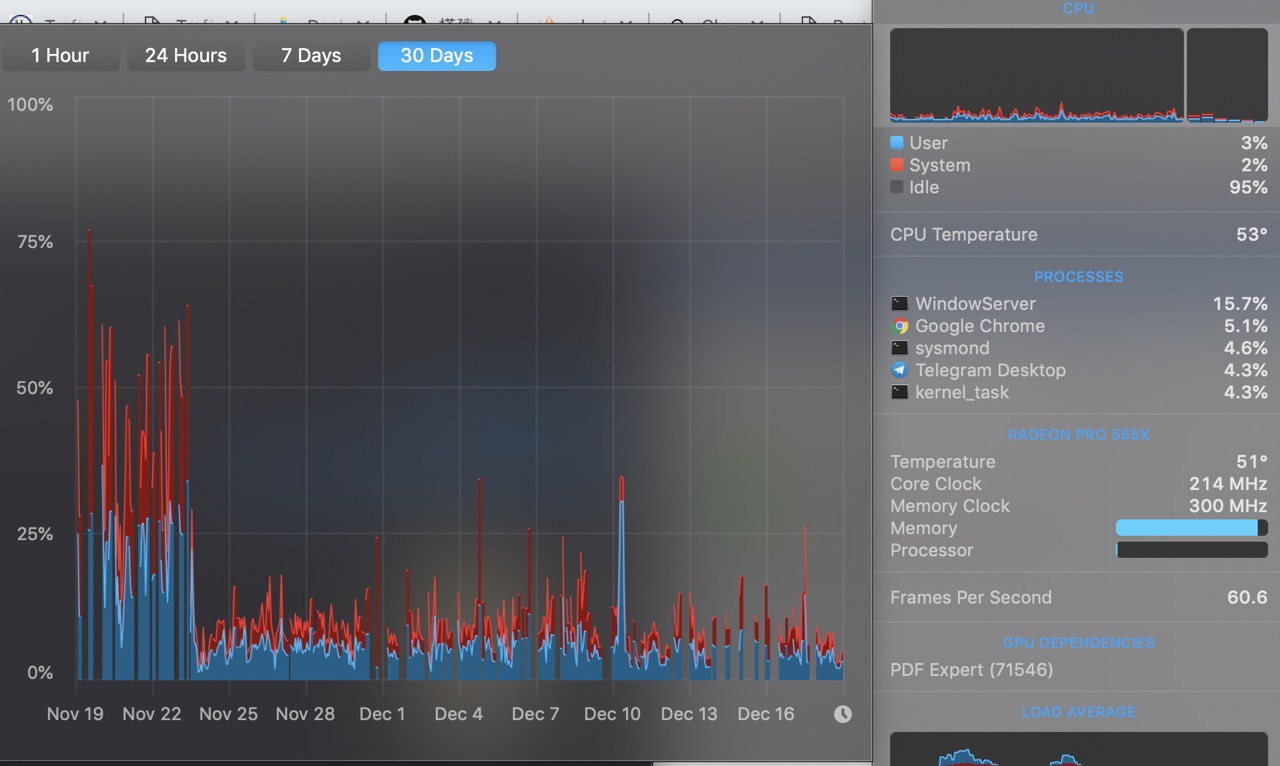Click the red System color swatch

pos(897,165)
